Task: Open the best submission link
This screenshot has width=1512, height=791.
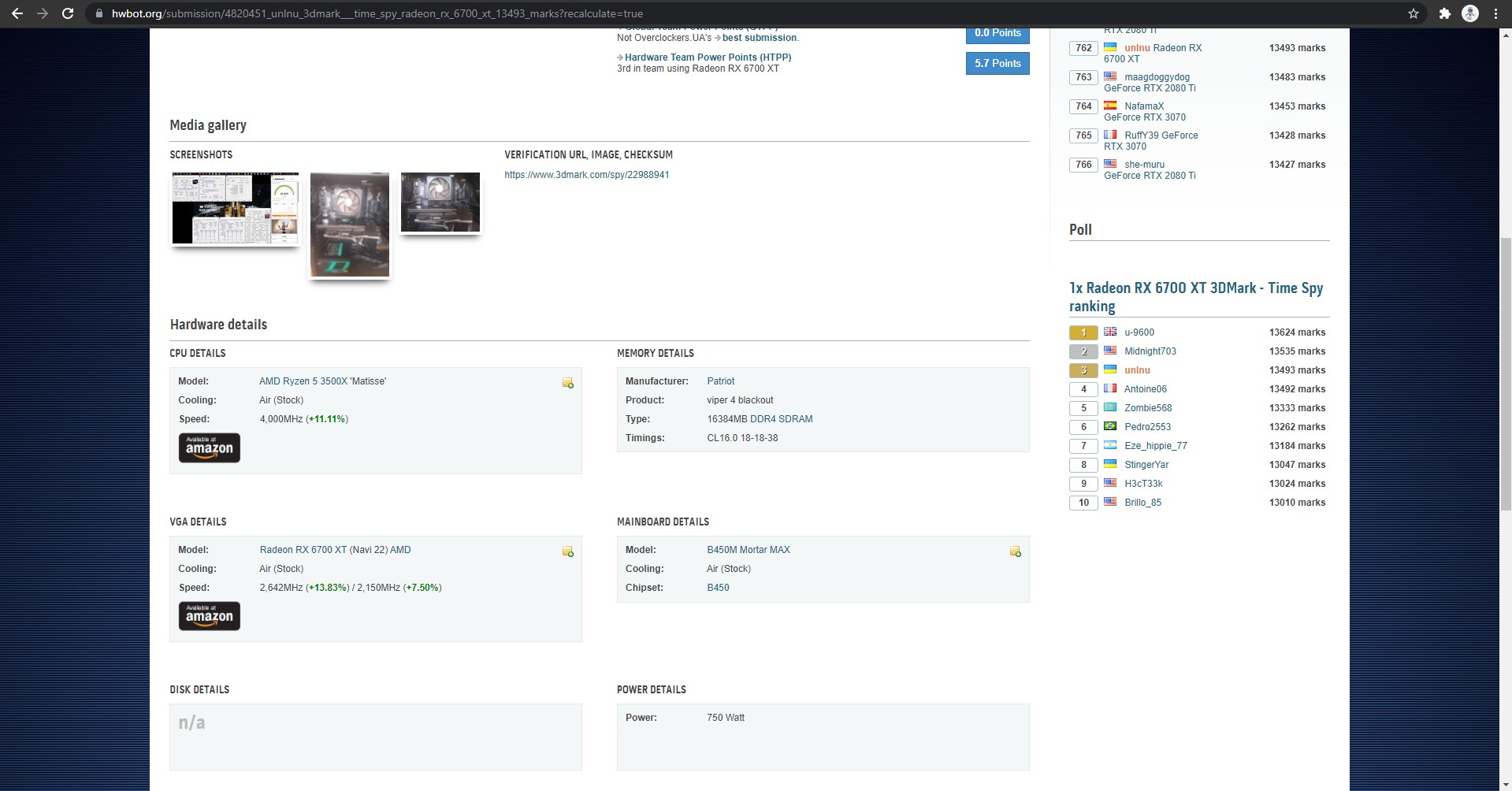Action: pyautogui.click(x=760, y=38)
